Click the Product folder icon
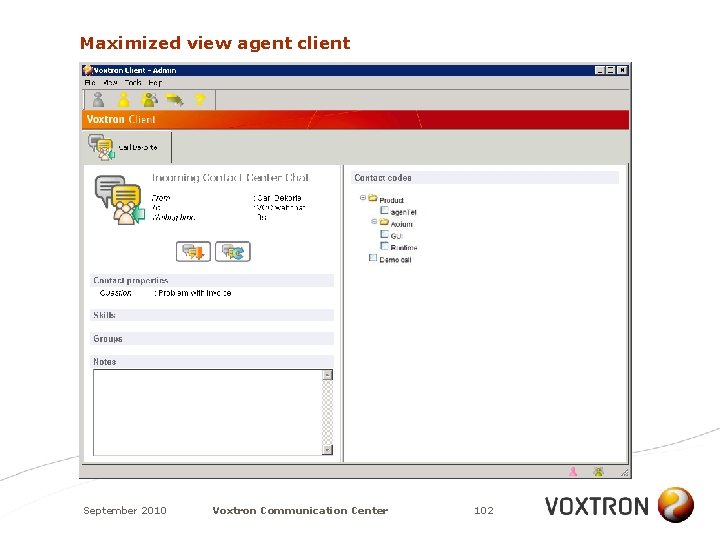 tap(373, 198)
